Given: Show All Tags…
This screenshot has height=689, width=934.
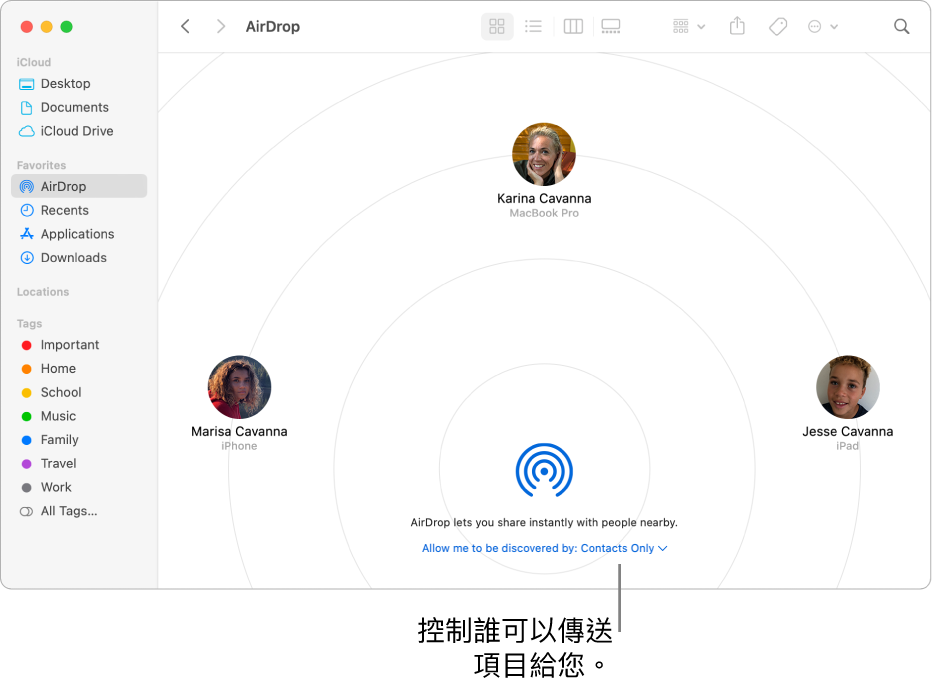Looking at the screenshot, I should click(x=79, y=511).
